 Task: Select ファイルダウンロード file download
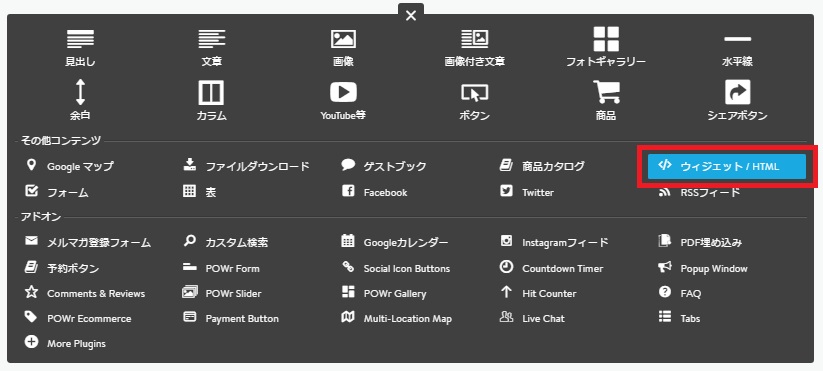(x=246, y=166)
